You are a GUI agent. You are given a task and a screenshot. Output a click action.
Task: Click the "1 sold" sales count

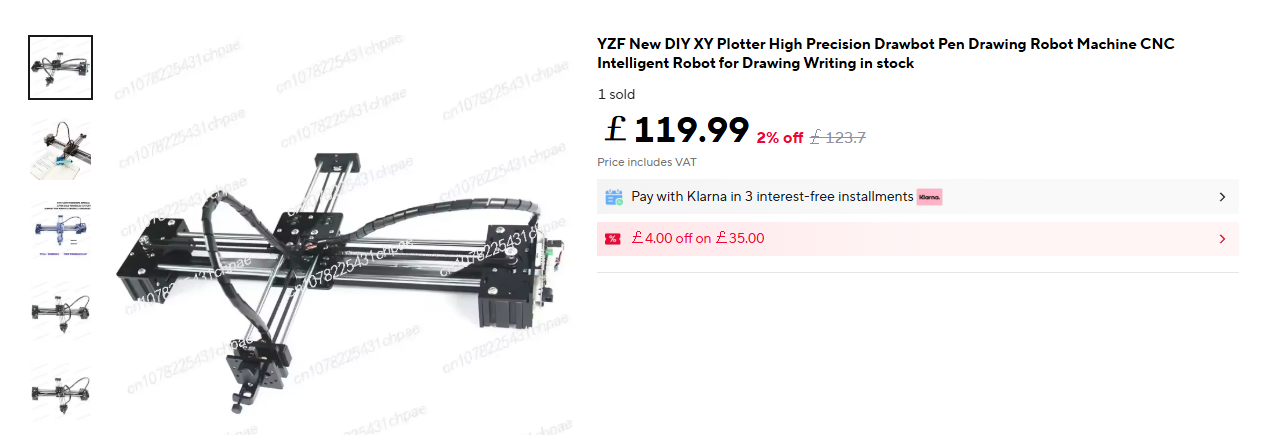pyautogui.click(x=616, y=95)
